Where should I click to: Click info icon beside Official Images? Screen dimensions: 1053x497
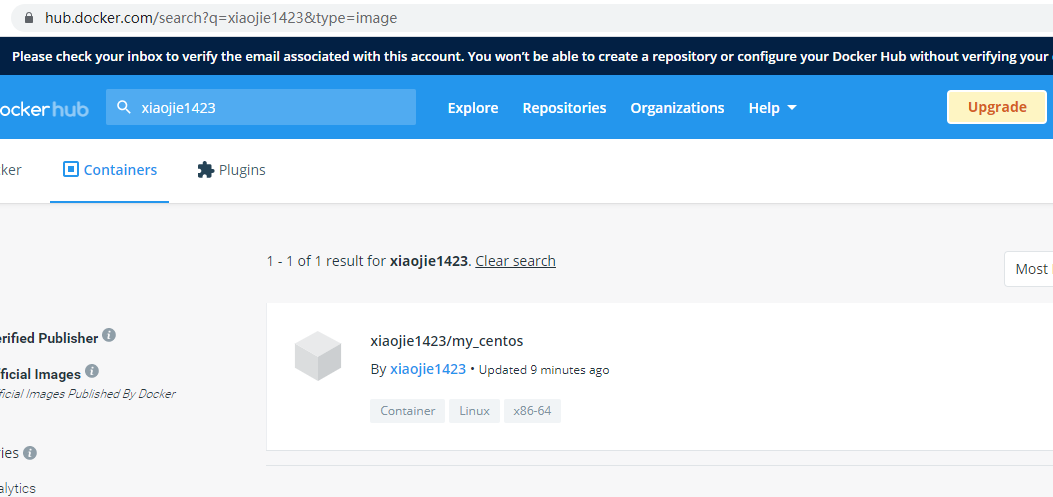[x=92, y=371]
